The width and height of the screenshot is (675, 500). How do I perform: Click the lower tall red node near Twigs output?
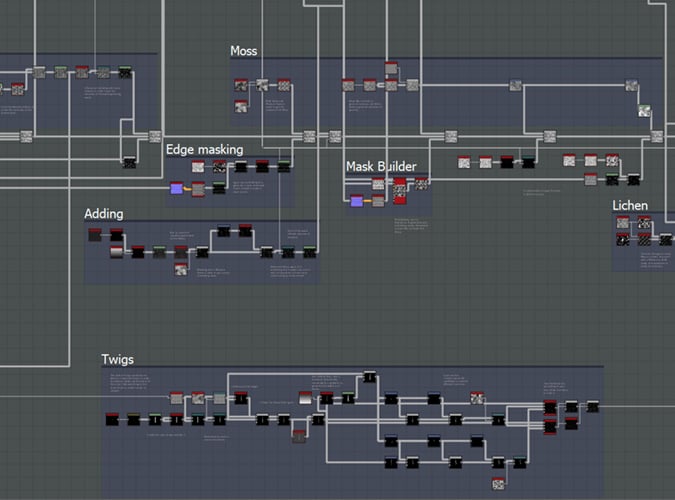pos(550,427)
